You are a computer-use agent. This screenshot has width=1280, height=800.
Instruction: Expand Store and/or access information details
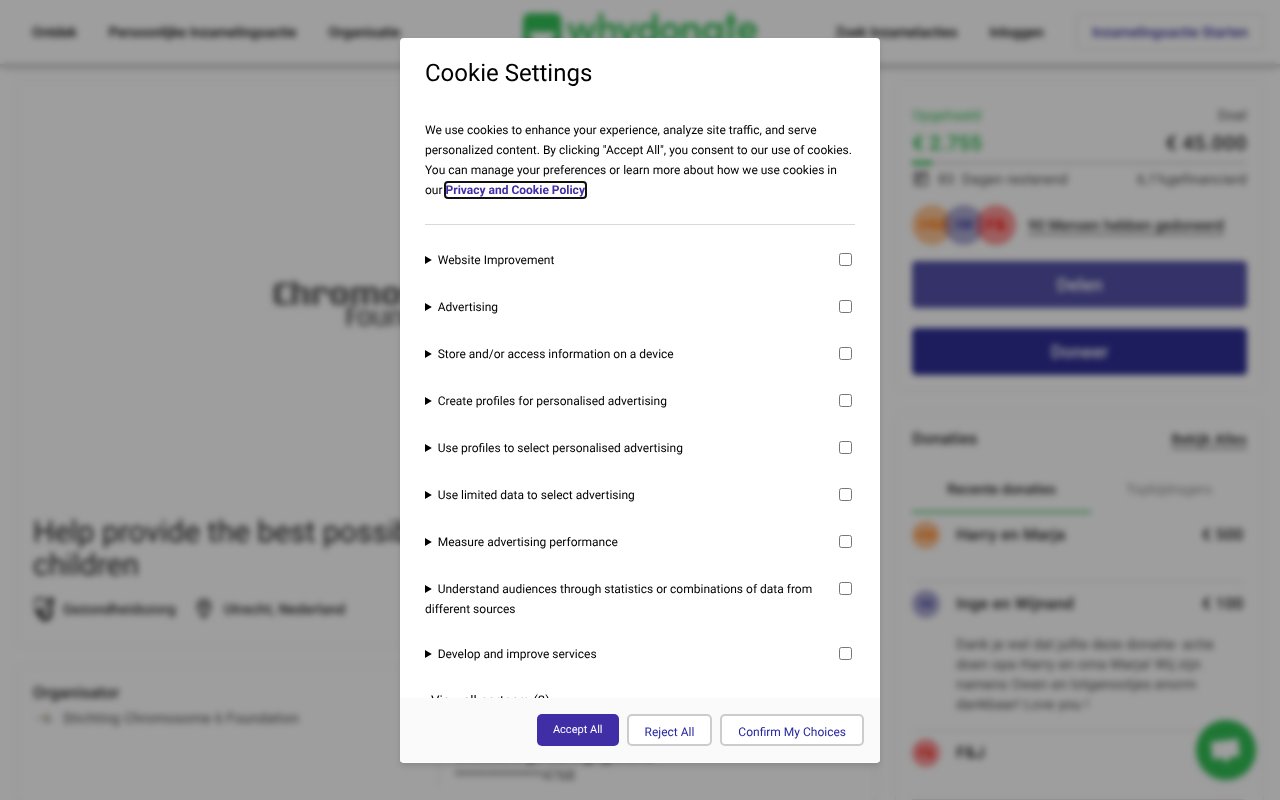point(429,354)
